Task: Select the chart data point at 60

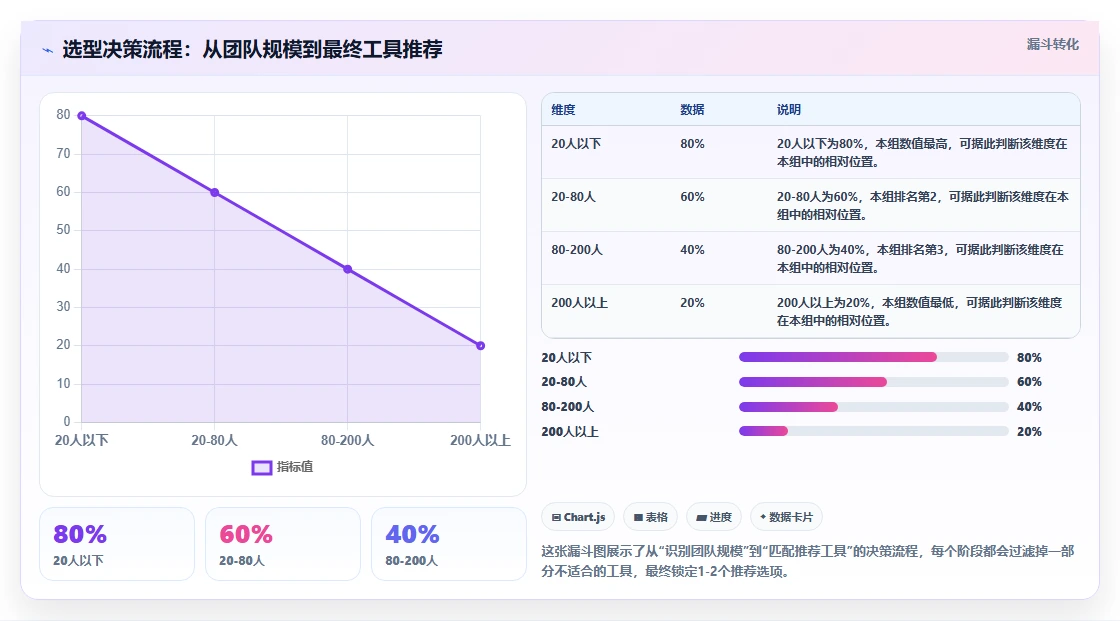Action: pos(214,192)
